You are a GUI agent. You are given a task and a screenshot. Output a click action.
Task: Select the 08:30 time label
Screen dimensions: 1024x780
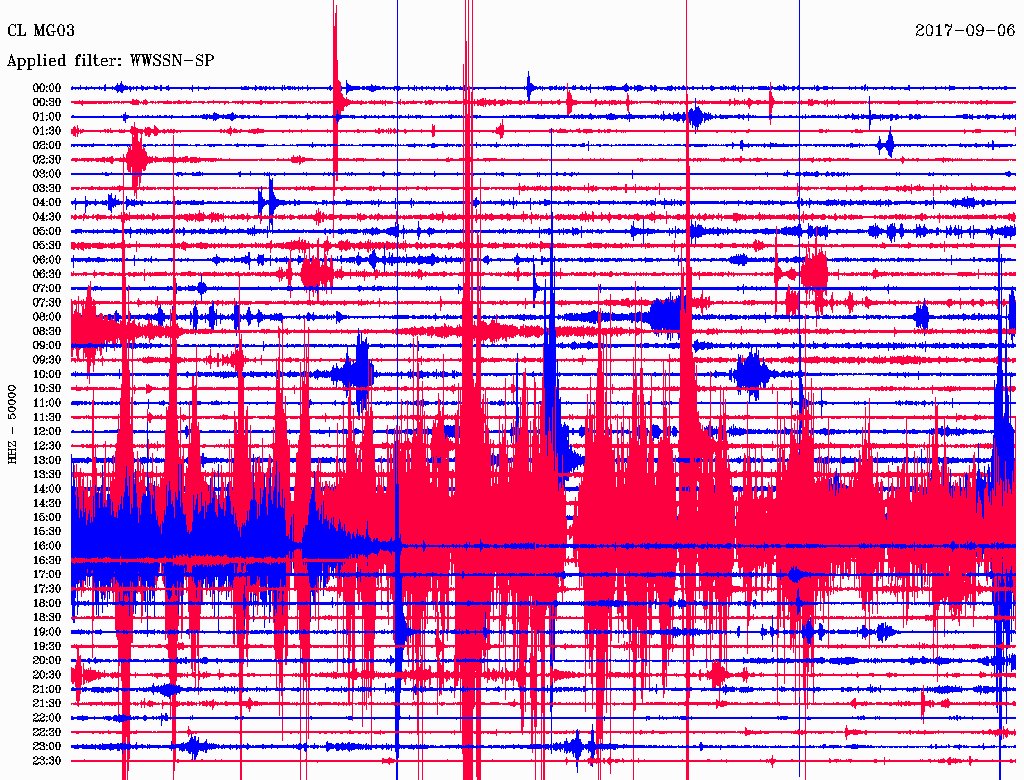47,331
